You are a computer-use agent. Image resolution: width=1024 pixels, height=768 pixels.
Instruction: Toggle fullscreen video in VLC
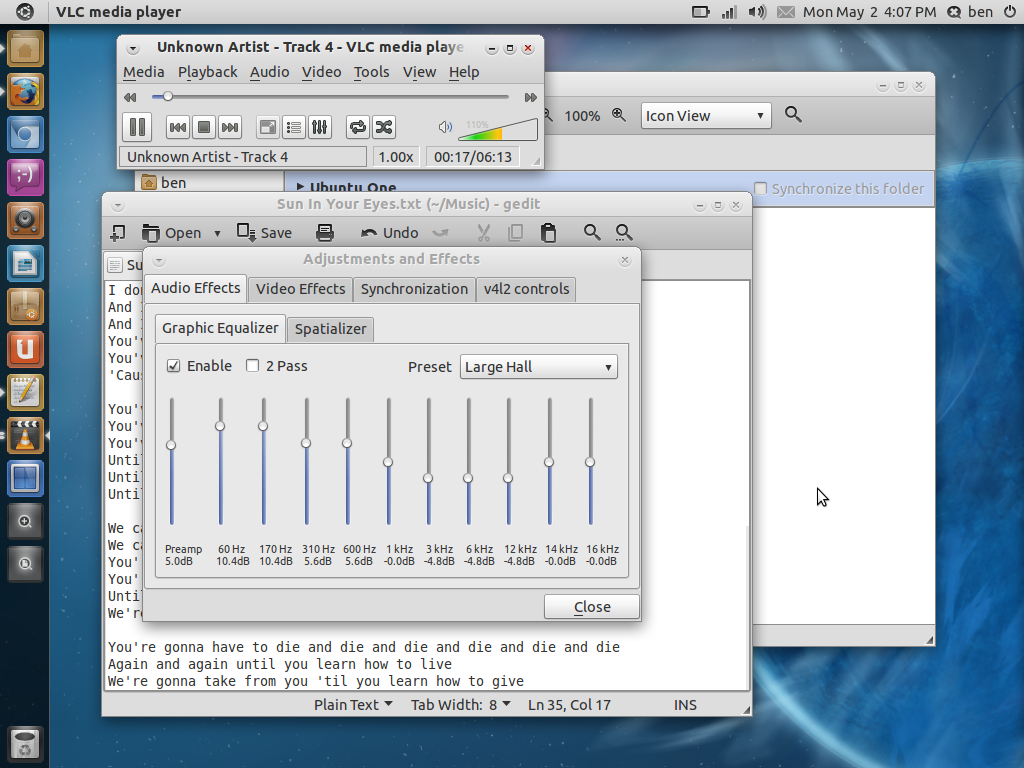coord(268,127)
